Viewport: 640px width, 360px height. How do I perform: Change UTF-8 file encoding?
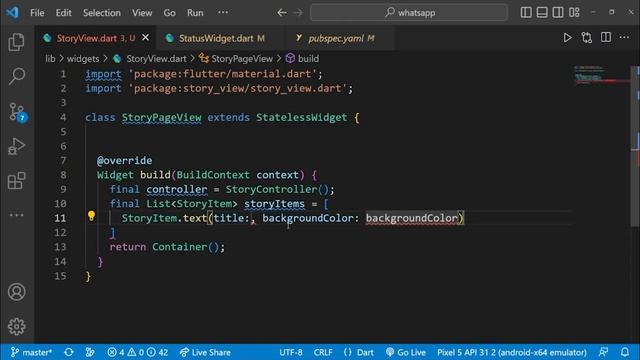coord(291,352)
